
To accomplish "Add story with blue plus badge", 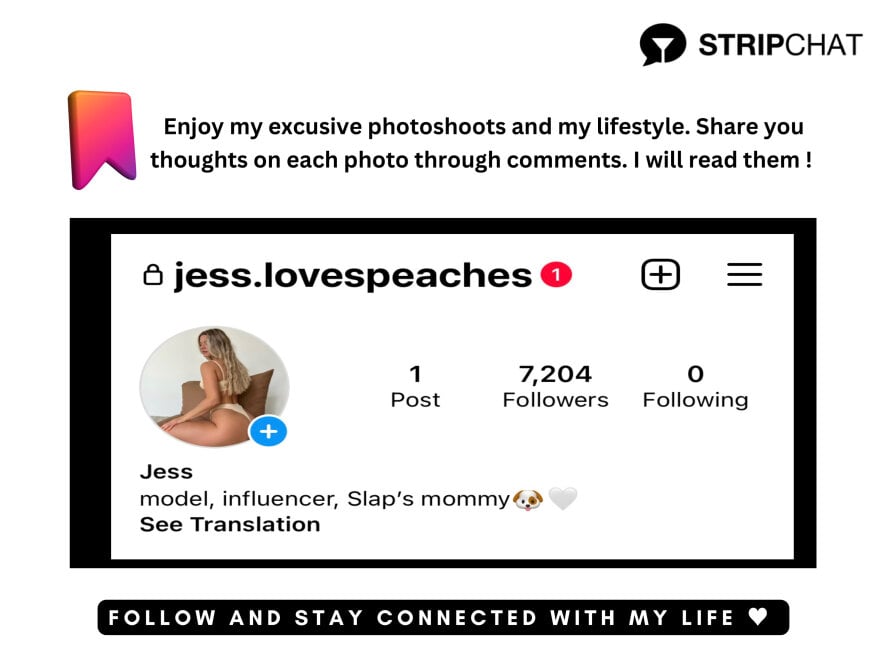I will [x=268, y=432].
